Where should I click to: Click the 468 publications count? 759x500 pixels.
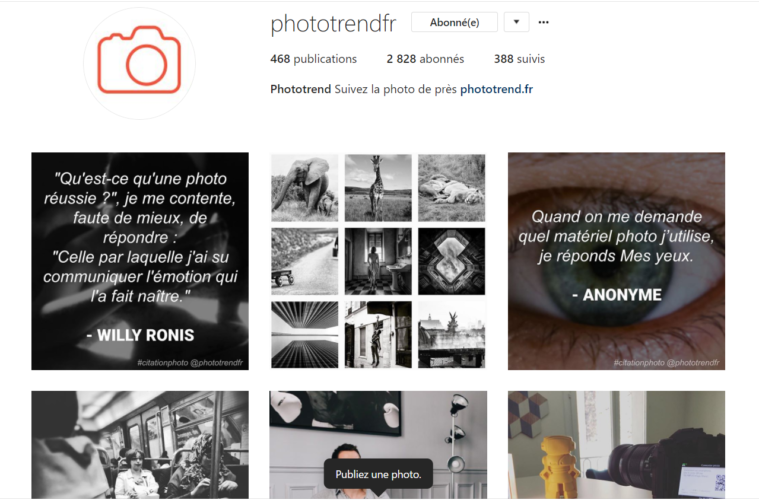(x=313, y=59)
